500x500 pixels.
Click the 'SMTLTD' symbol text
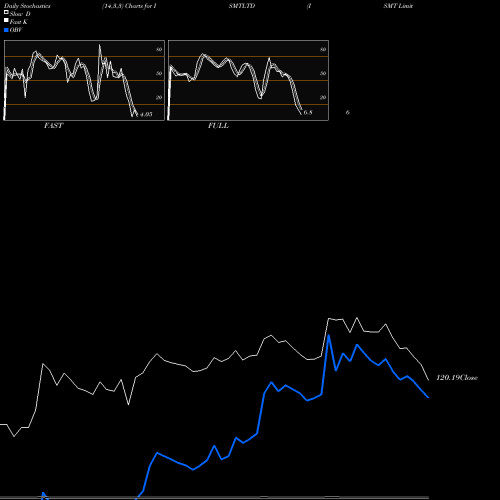point(242,6)
